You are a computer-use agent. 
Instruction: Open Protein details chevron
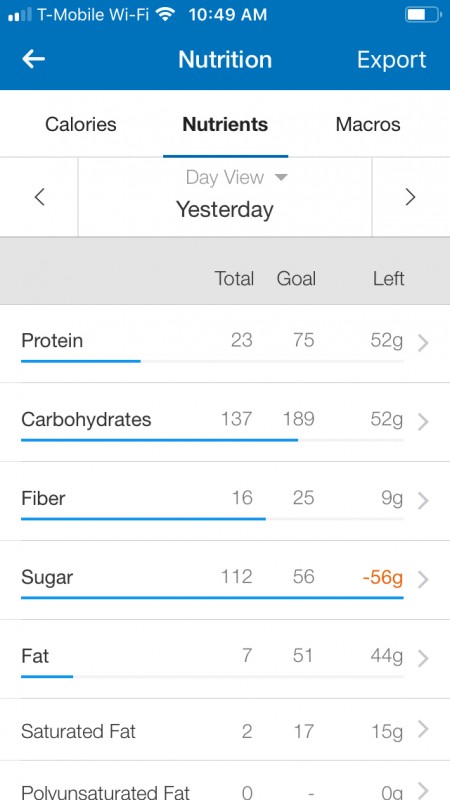point(423,344)
